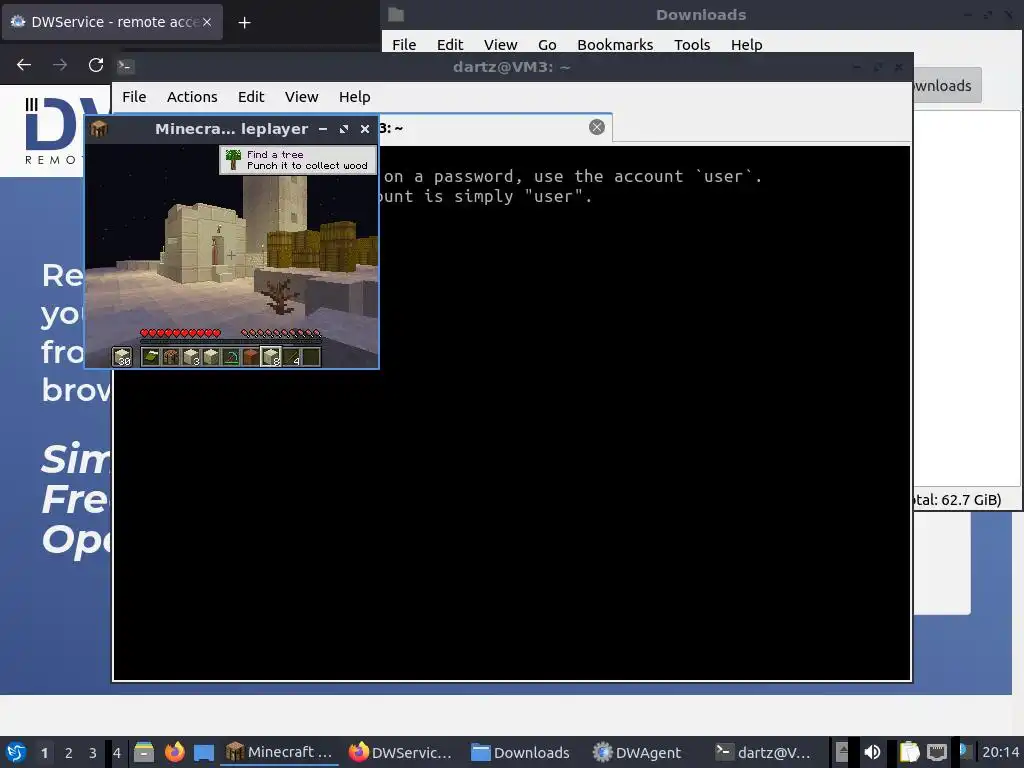Click the show desktop panel icon
This screenshot has height=768, width=1024.
pos(204,752)
